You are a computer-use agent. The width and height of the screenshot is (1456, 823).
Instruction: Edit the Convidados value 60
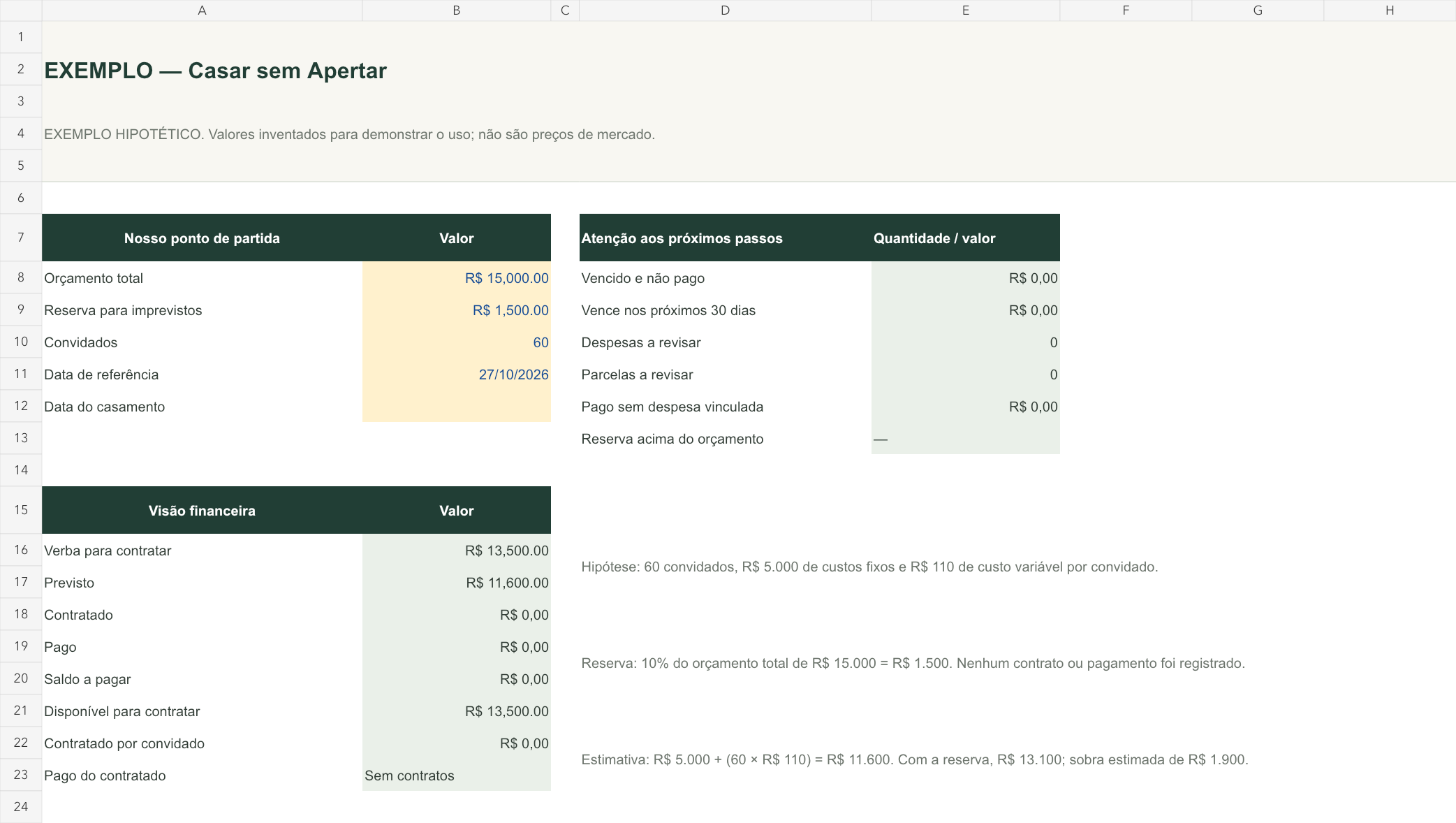pos(457,342)
